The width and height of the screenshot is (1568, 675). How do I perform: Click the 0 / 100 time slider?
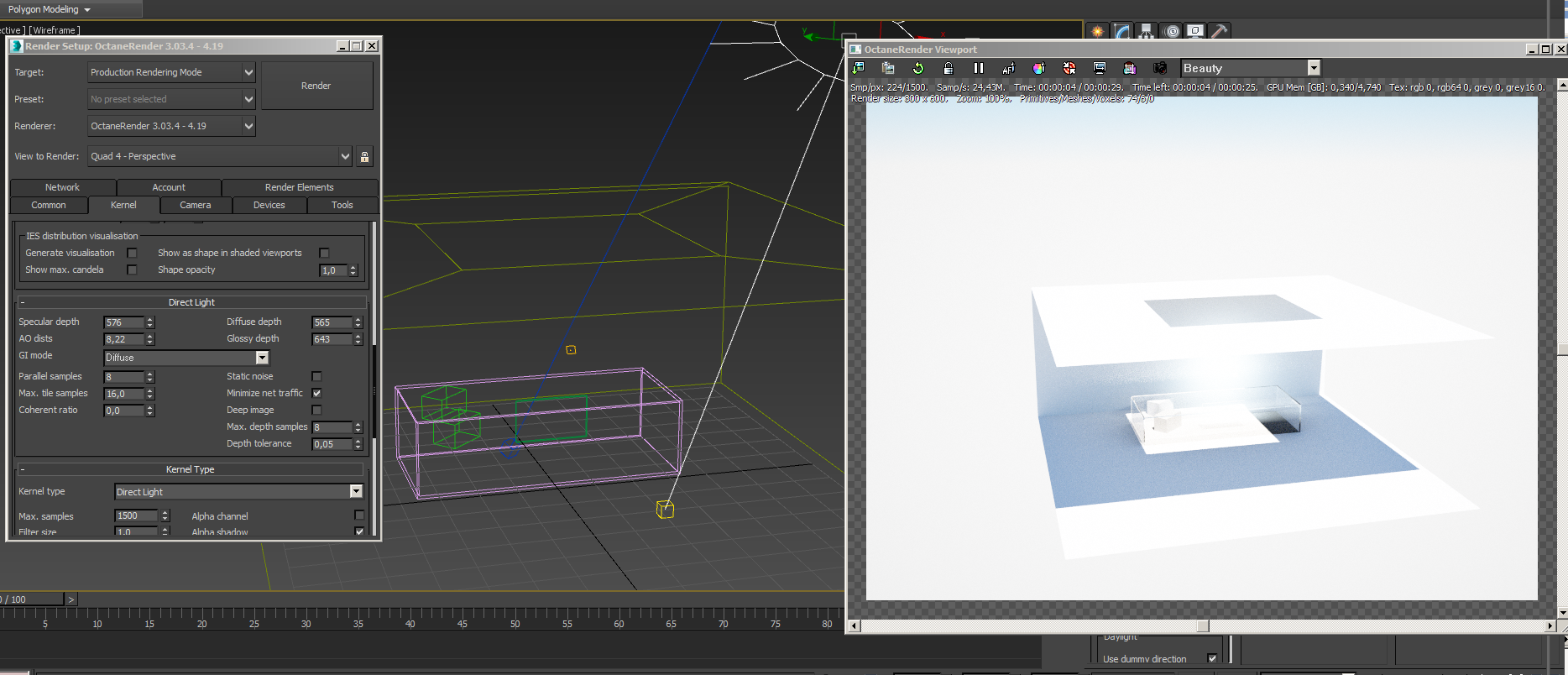pyautogui.click(x=32, y=599)
